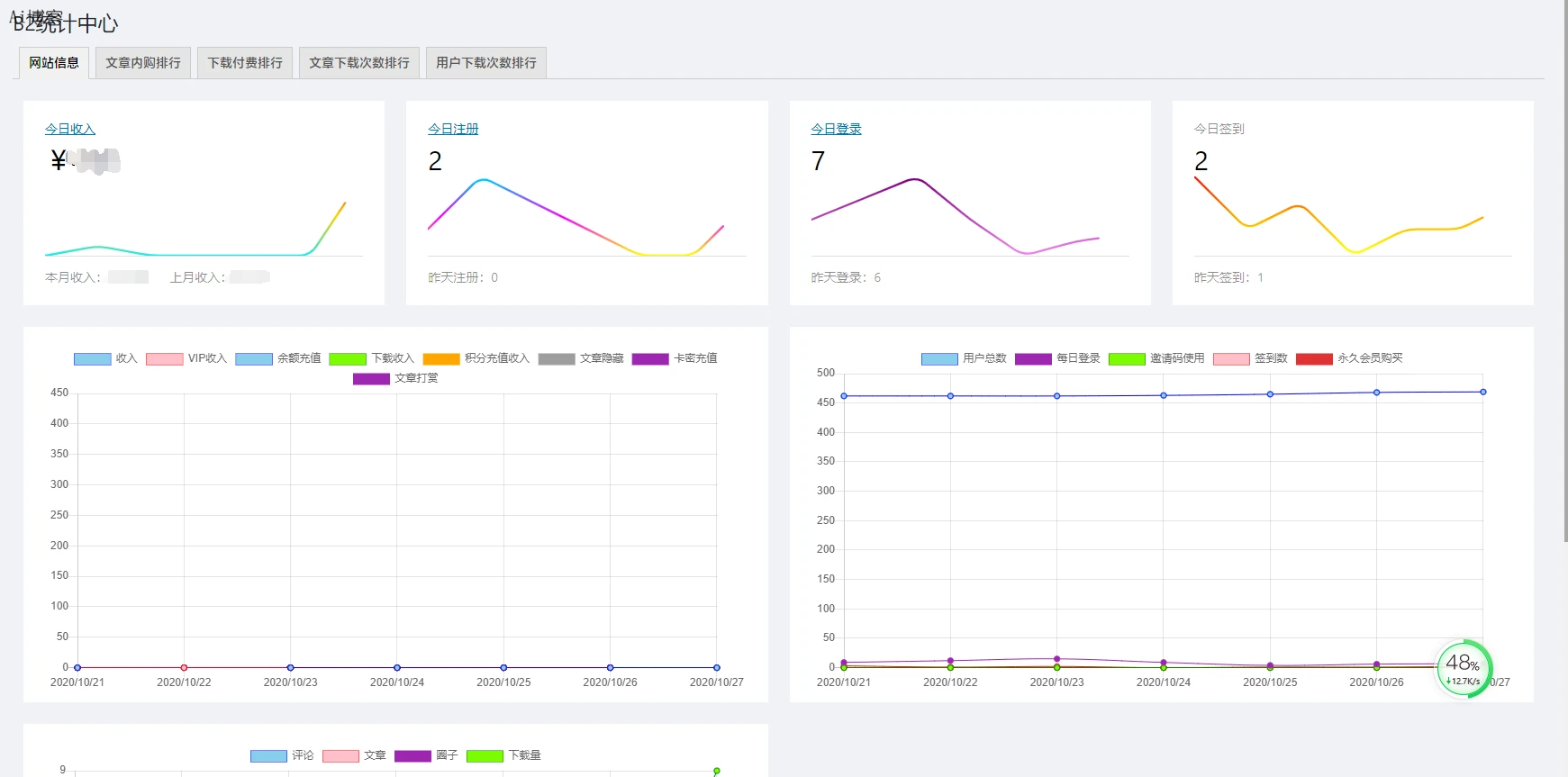Toggle the 永久会员购买 red legend item

[1314, 359]
